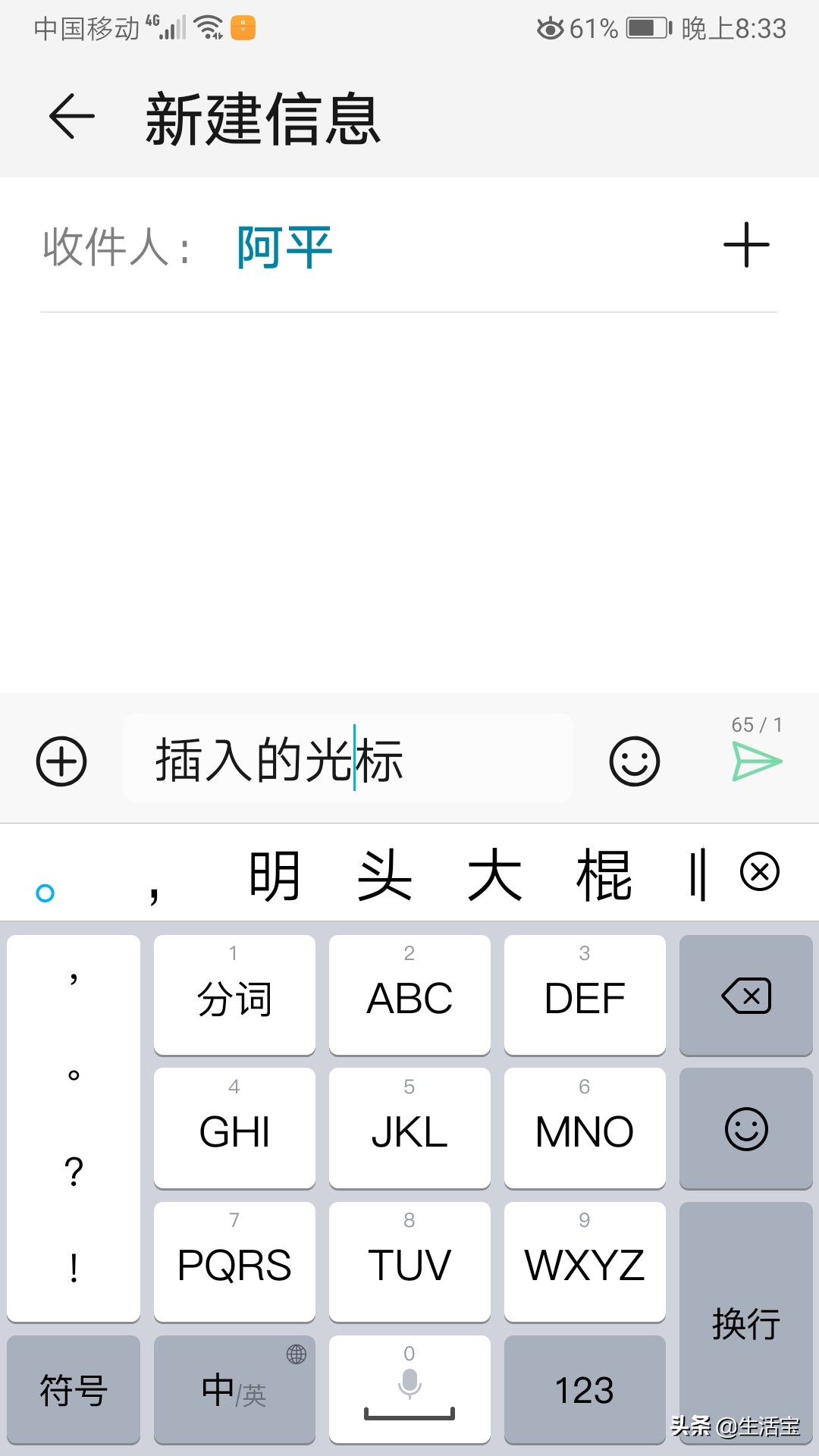Tap inside the message text field
This screenshot has height=1456, width=819.
click(348, 758)
